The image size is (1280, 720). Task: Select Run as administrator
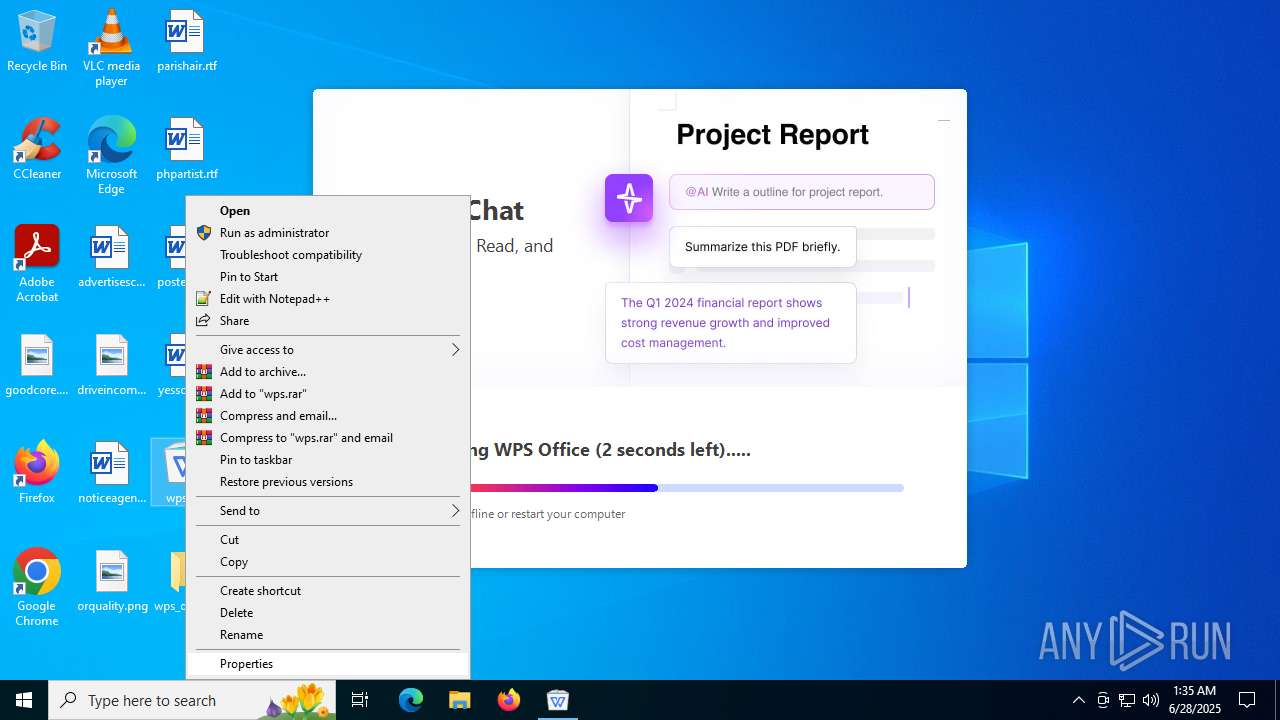[328, 232]
